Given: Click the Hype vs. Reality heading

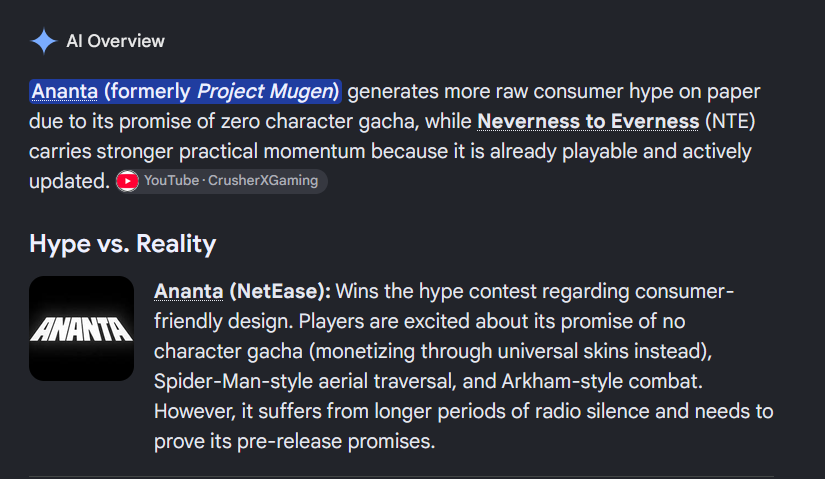Looking at the screenshot, I should (x=123, y=244).
